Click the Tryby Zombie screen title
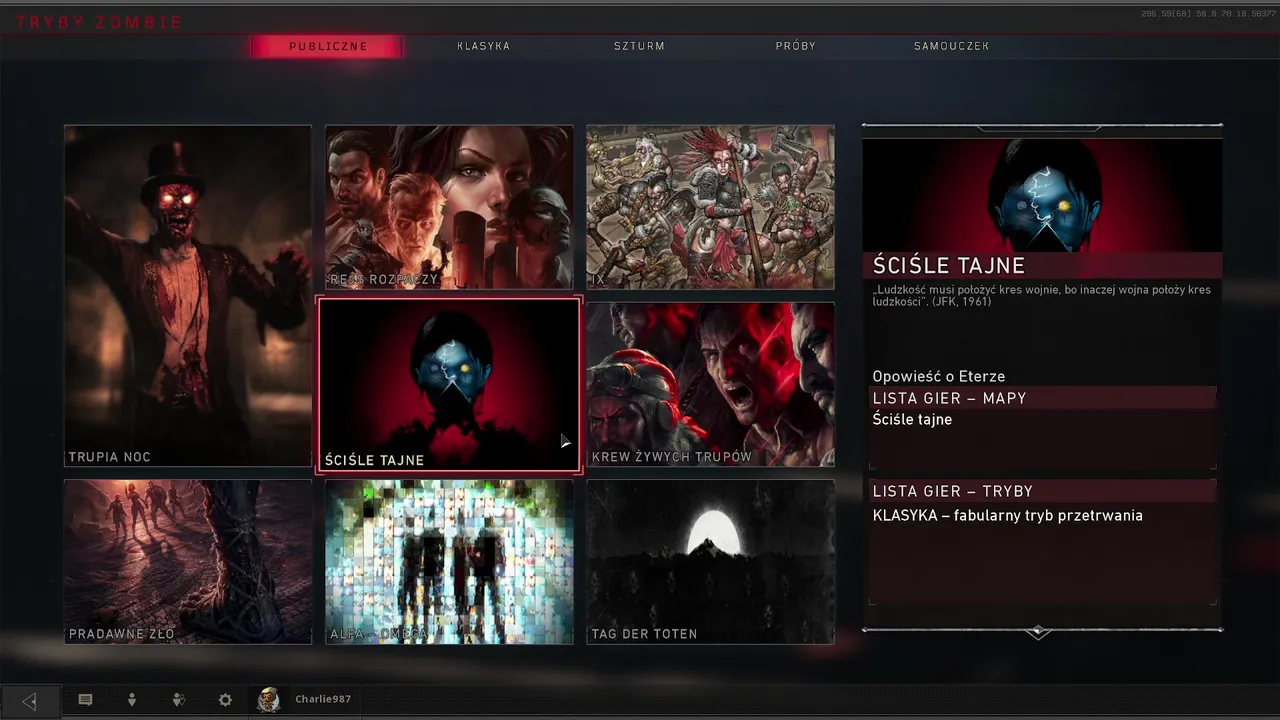This screenshot has width=1280, height=720. coord(99,22)
